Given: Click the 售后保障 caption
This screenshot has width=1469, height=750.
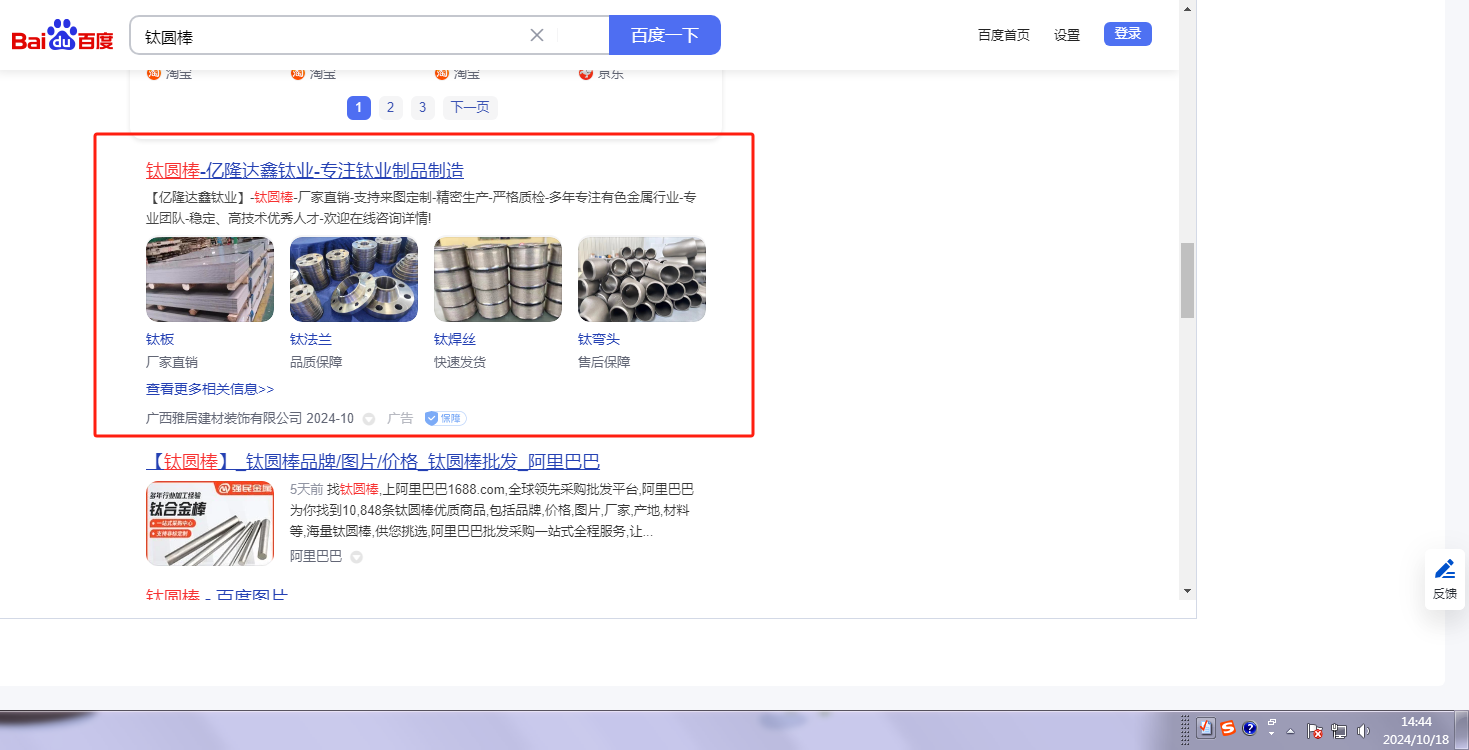Looking at the screenshot, I should [x=604, y=362].
